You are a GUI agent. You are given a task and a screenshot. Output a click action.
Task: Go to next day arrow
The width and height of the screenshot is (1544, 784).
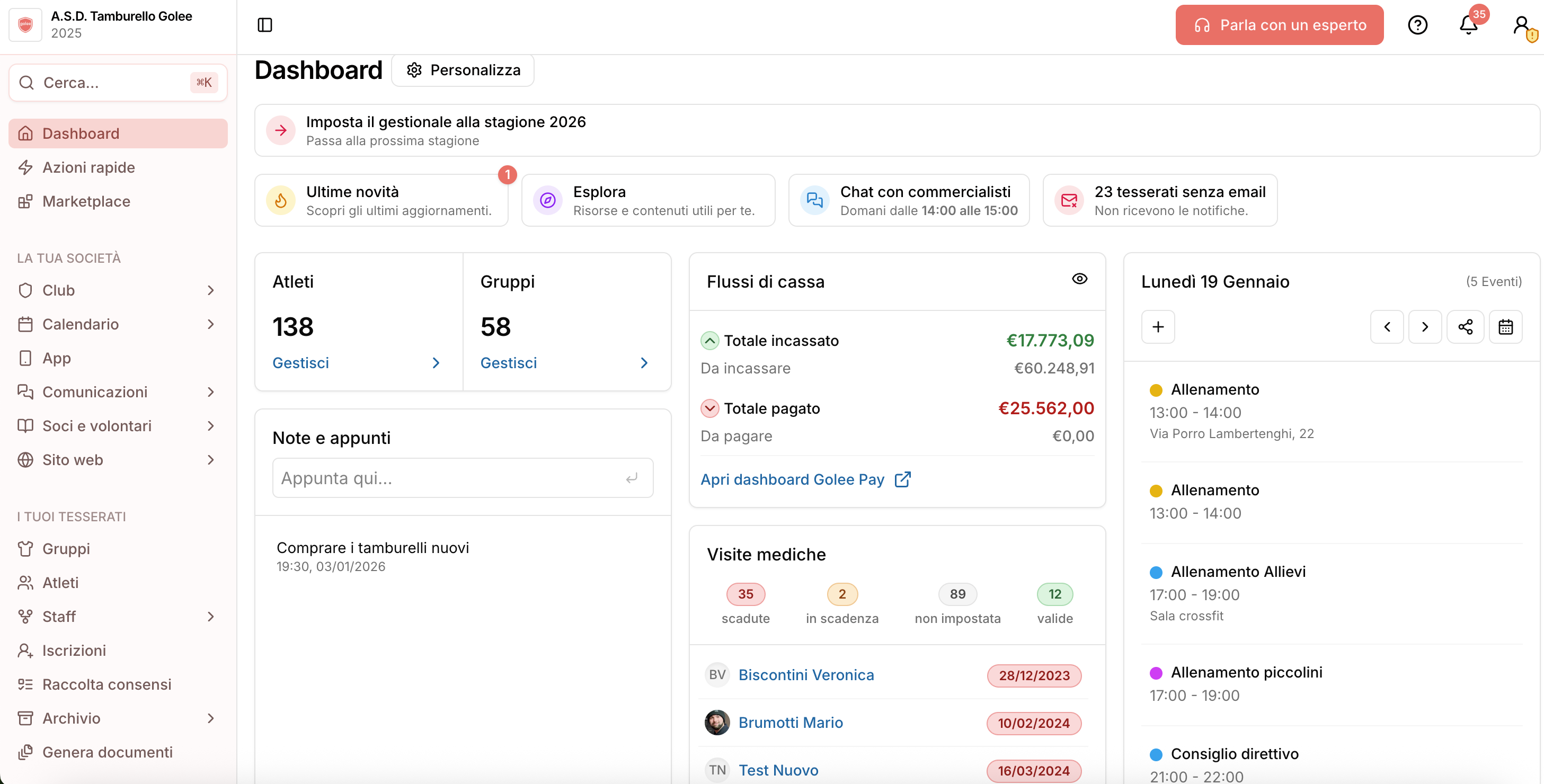(1425, 327)
